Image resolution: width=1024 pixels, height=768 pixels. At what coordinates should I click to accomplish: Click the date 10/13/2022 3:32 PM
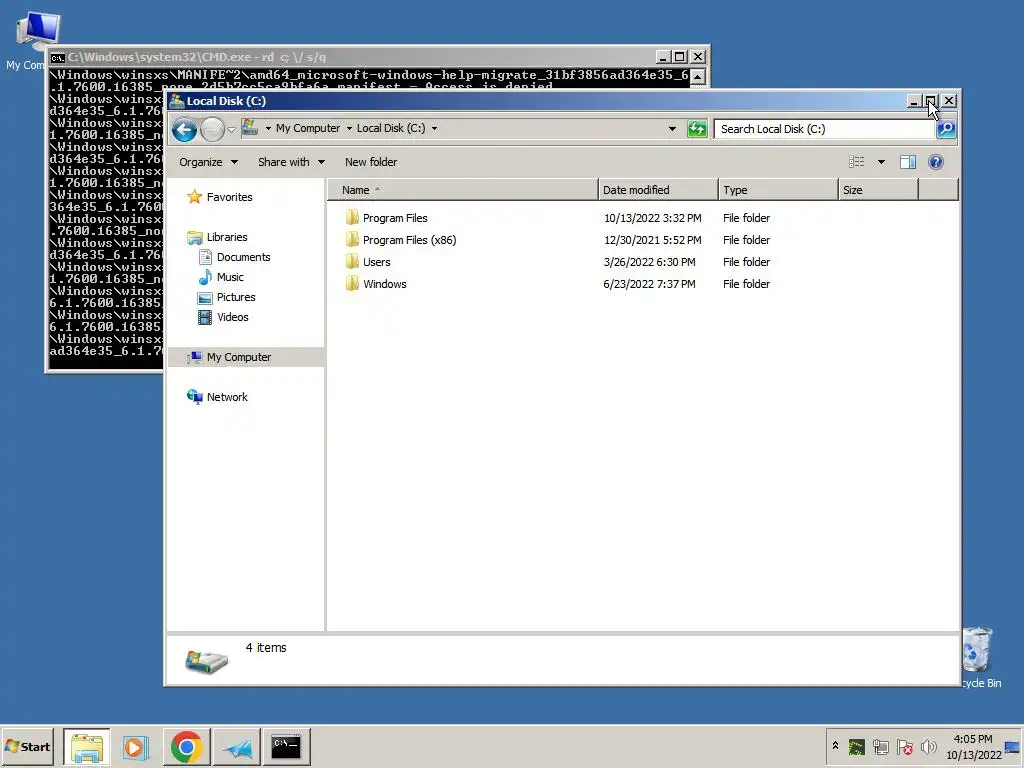coord(652,218)
